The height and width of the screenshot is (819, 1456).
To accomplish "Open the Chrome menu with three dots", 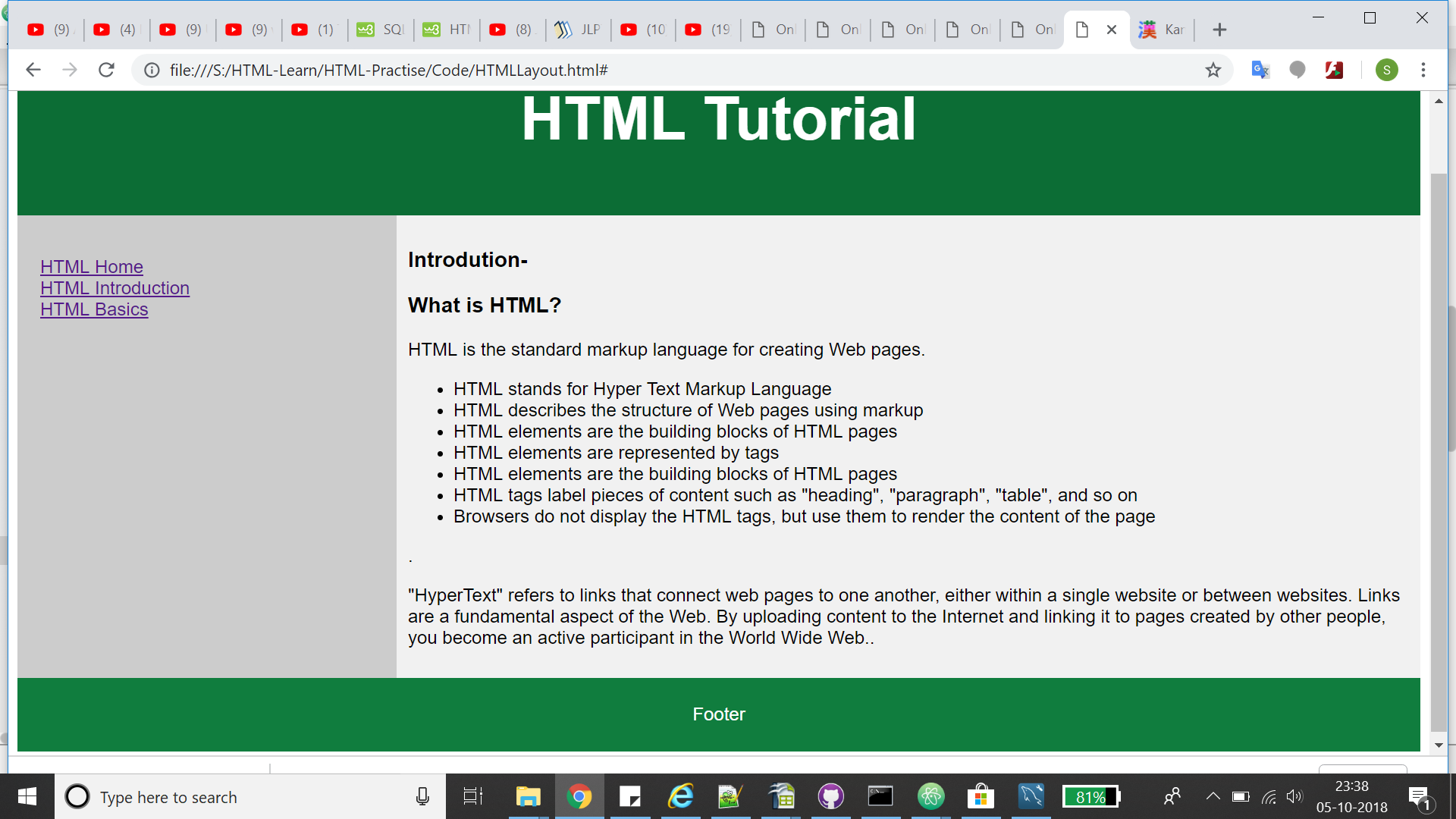I will click(1424, 70).
